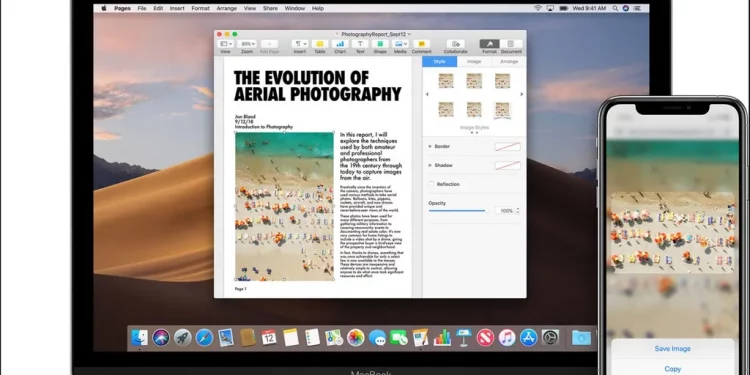This screenshot has width=750, height=375.
Task: Open Safari from the Dock
Action: click(x=204, y=338)
